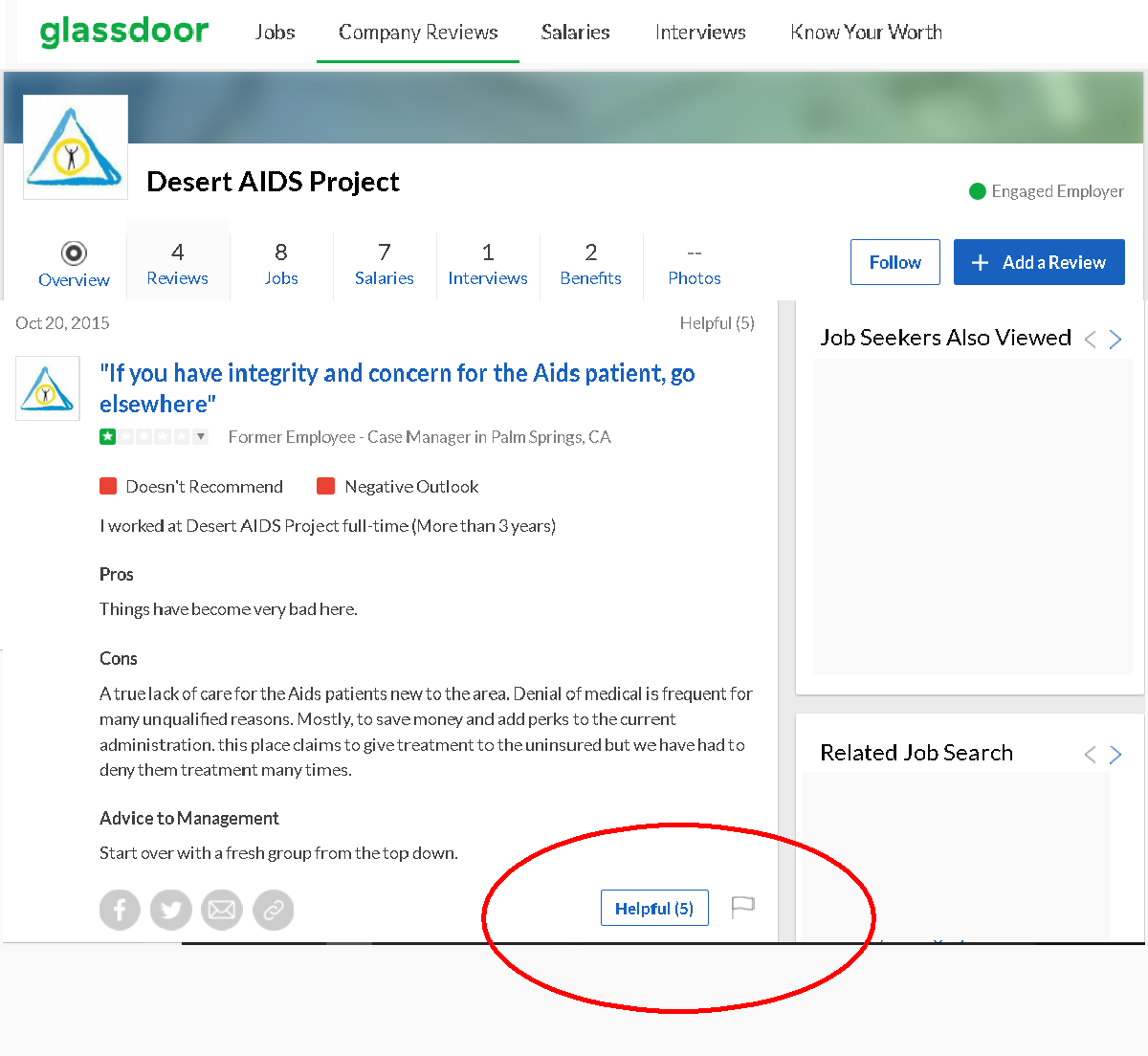Screen dimensions: 1148x1056
Task: Flag the review as inappropriate
Action: (743, 907)
